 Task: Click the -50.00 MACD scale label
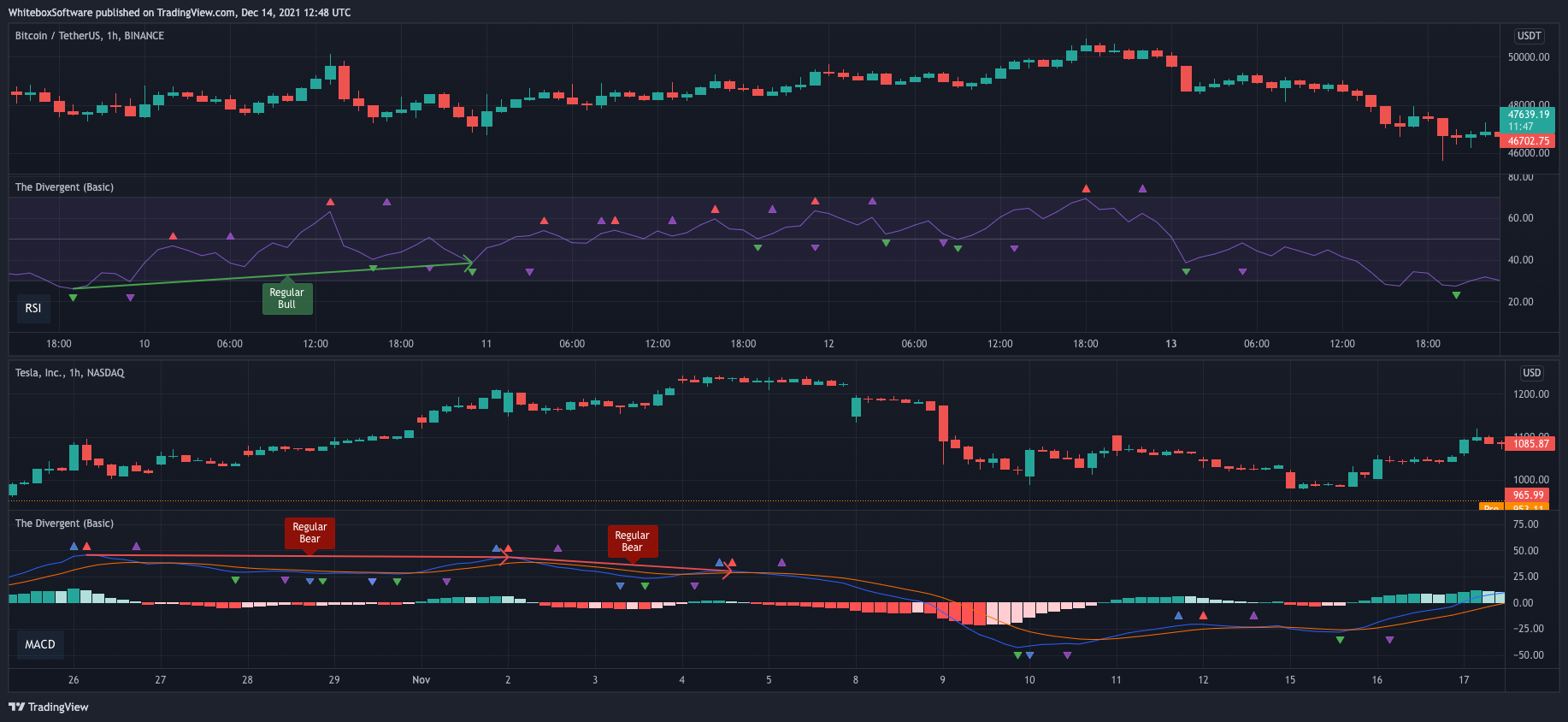pos(1528,655)
